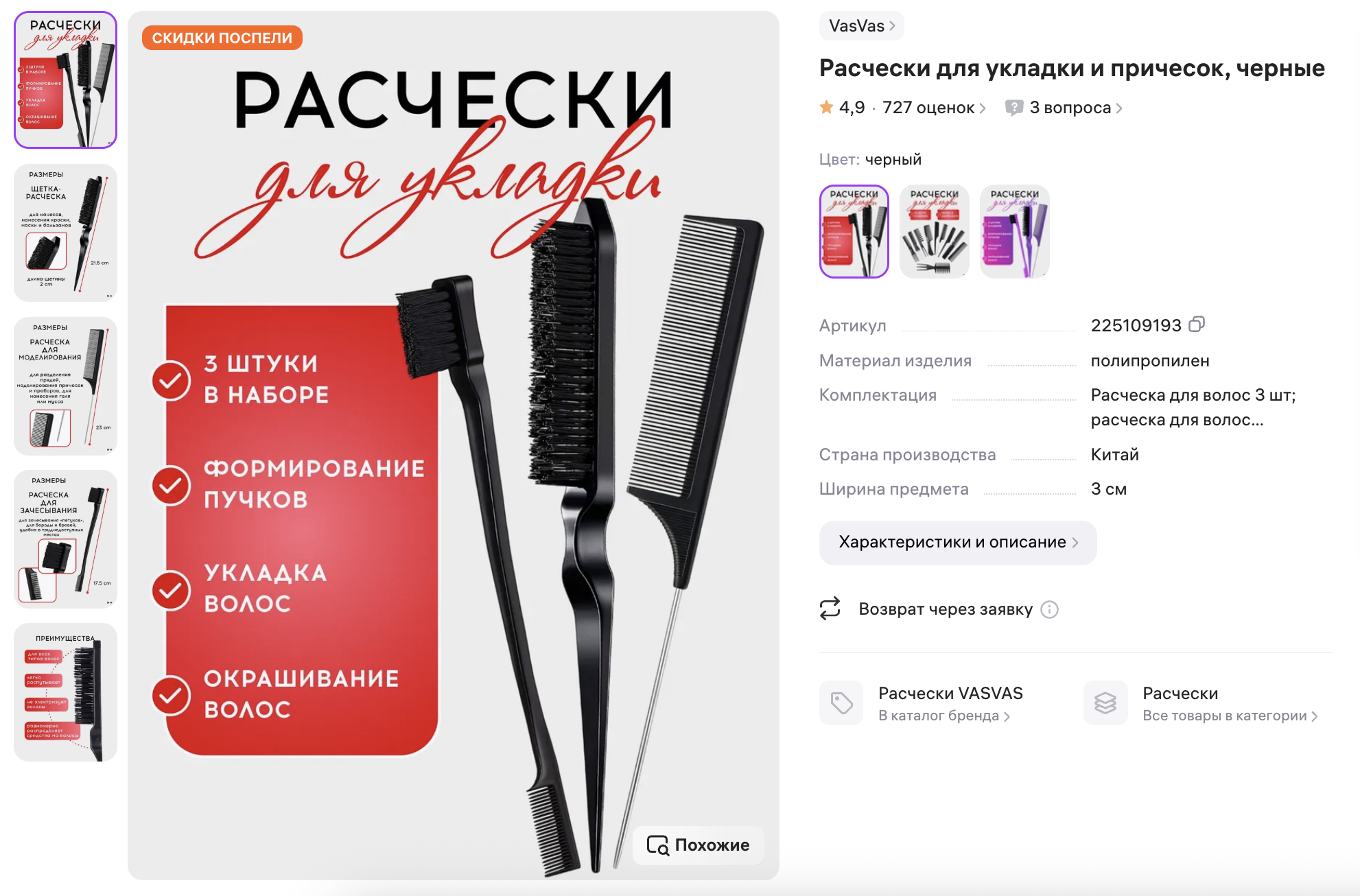Click the questions speech bubble icon
Viewport: 1360px width, 896px height.
[1013, 108]
